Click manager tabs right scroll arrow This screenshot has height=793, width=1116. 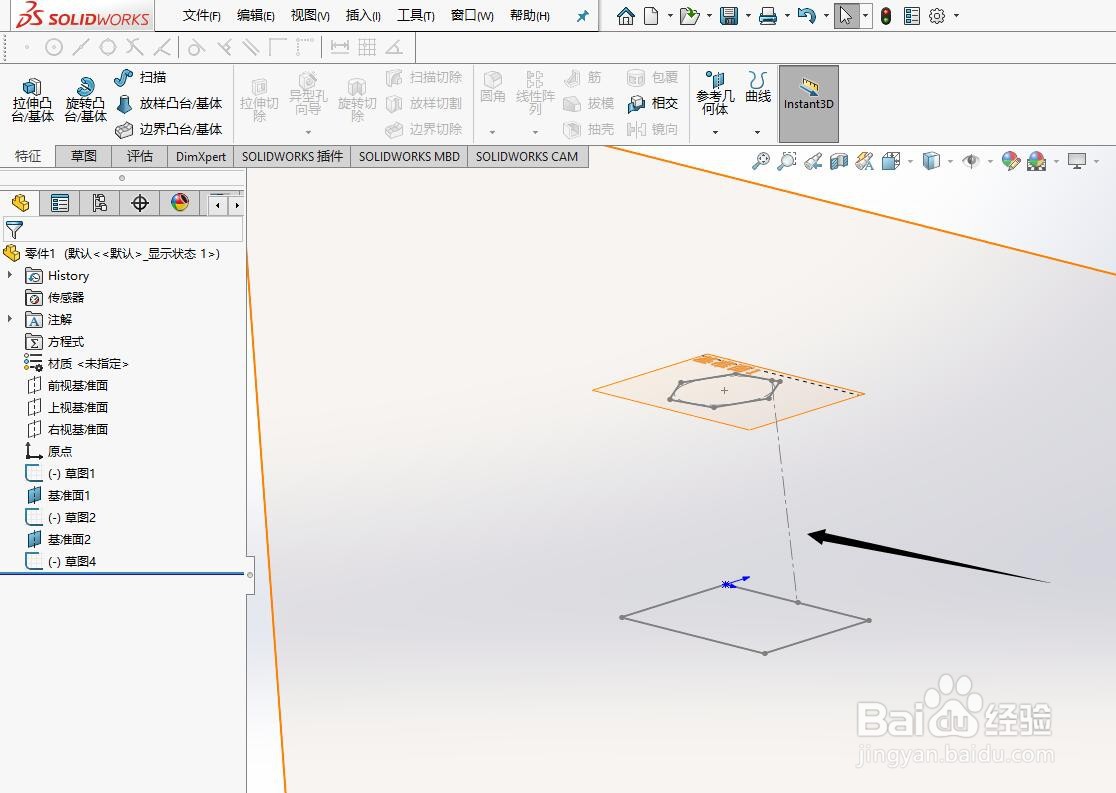tap(237, 206)
